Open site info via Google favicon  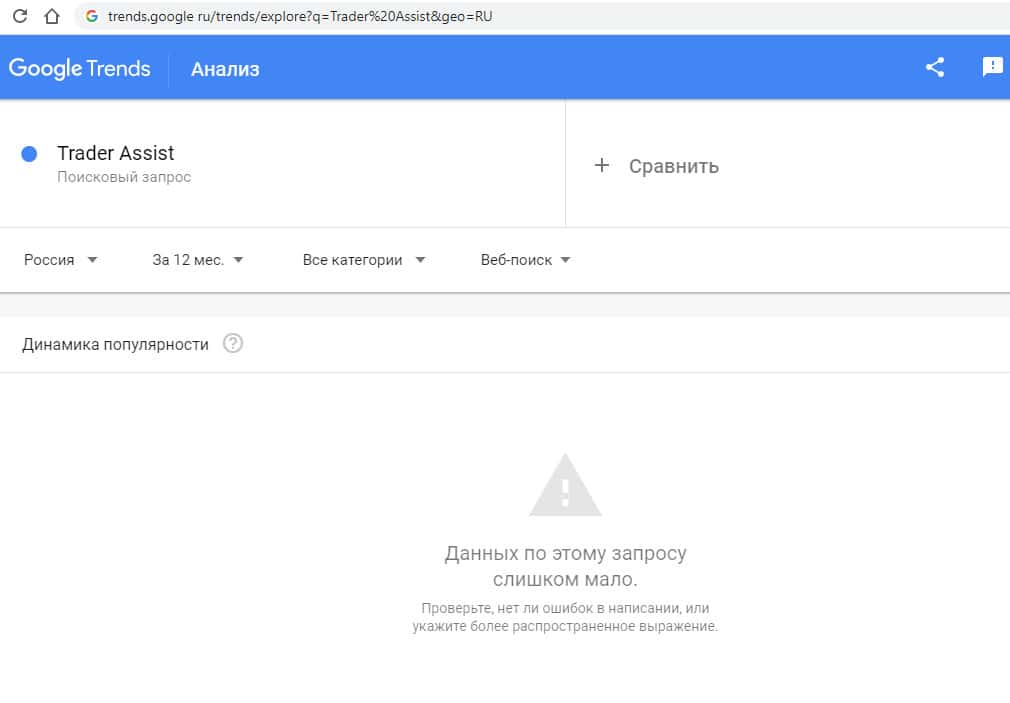tap(92, 17)
